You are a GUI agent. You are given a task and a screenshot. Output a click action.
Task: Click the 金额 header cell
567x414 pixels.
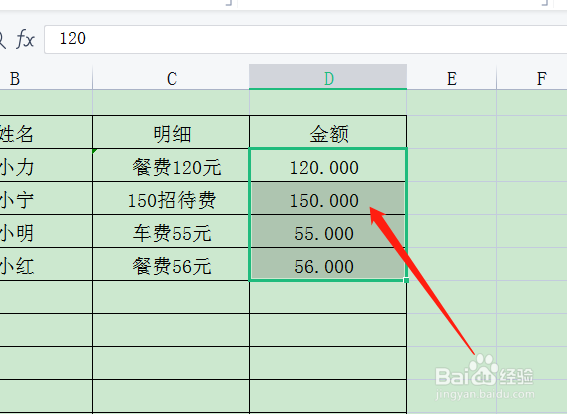point(328,132)
